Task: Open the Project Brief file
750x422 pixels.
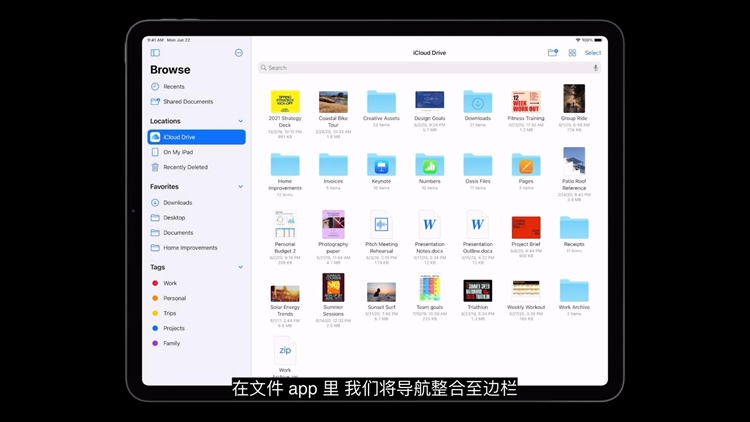Action: click(x=526, y=227)
